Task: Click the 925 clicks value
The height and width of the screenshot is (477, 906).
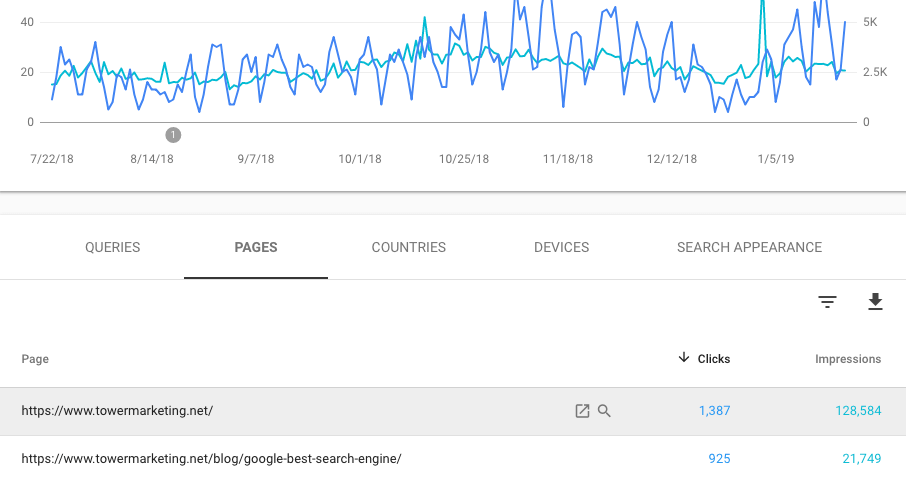Action: 719,459
